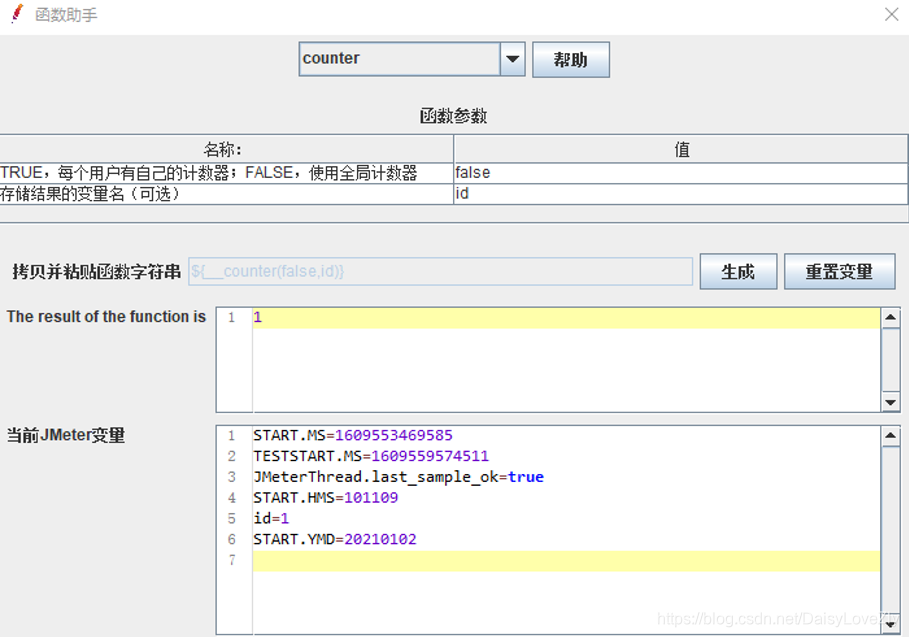Select the TRUE/FALSE counter parameter name row
Image resolution: width=909 pixels, height=637 pixels.
click(226, 173)
